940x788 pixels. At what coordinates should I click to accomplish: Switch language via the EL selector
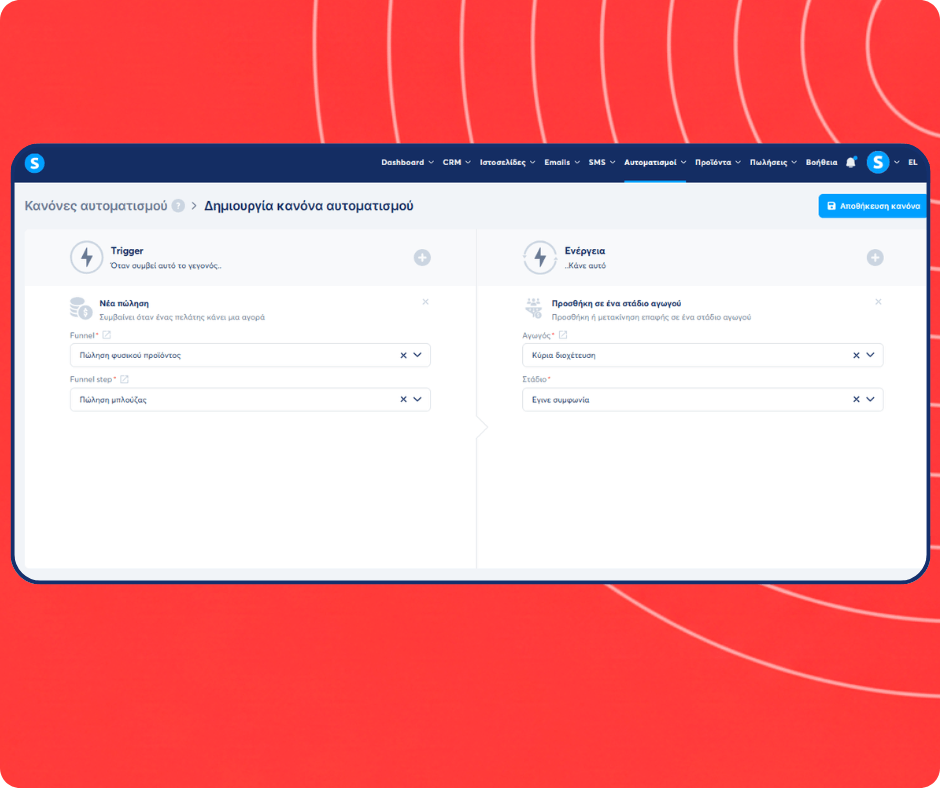(912, 163)
